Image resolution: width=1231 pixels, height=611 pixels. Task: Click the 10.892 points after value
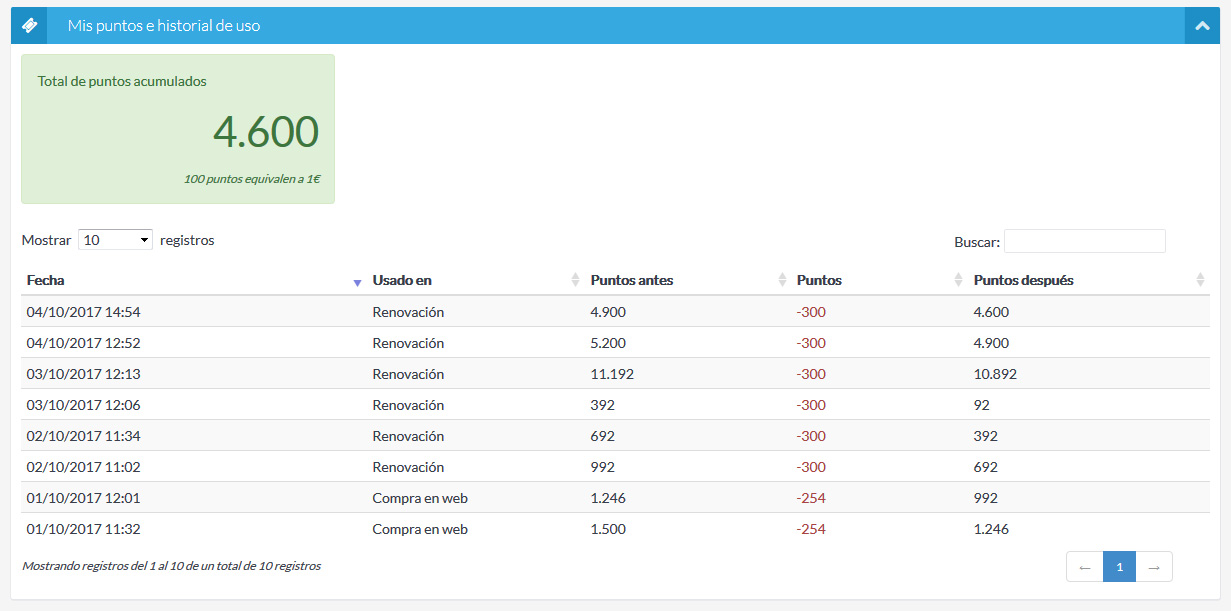tap(995, 374)
